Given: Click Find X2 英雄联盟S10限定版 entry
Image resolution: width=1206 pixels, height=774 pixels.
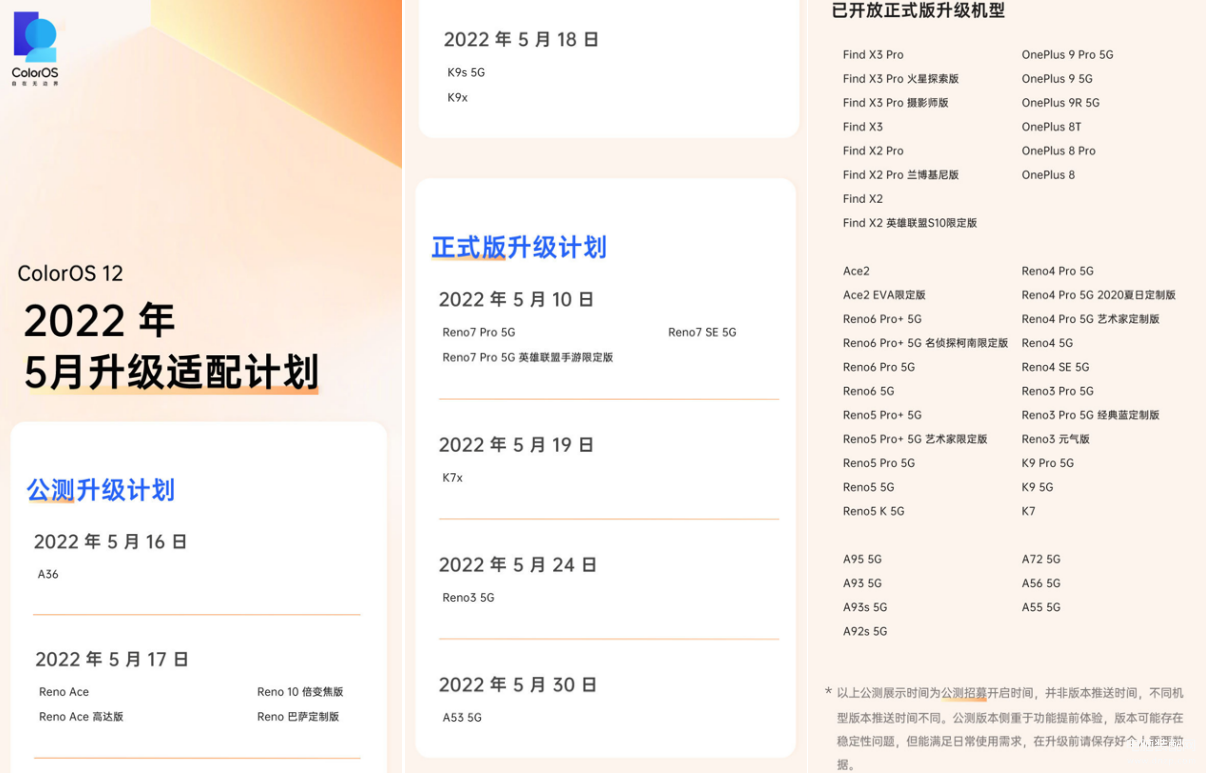Looking at the screenshot, I should (910, 223).
